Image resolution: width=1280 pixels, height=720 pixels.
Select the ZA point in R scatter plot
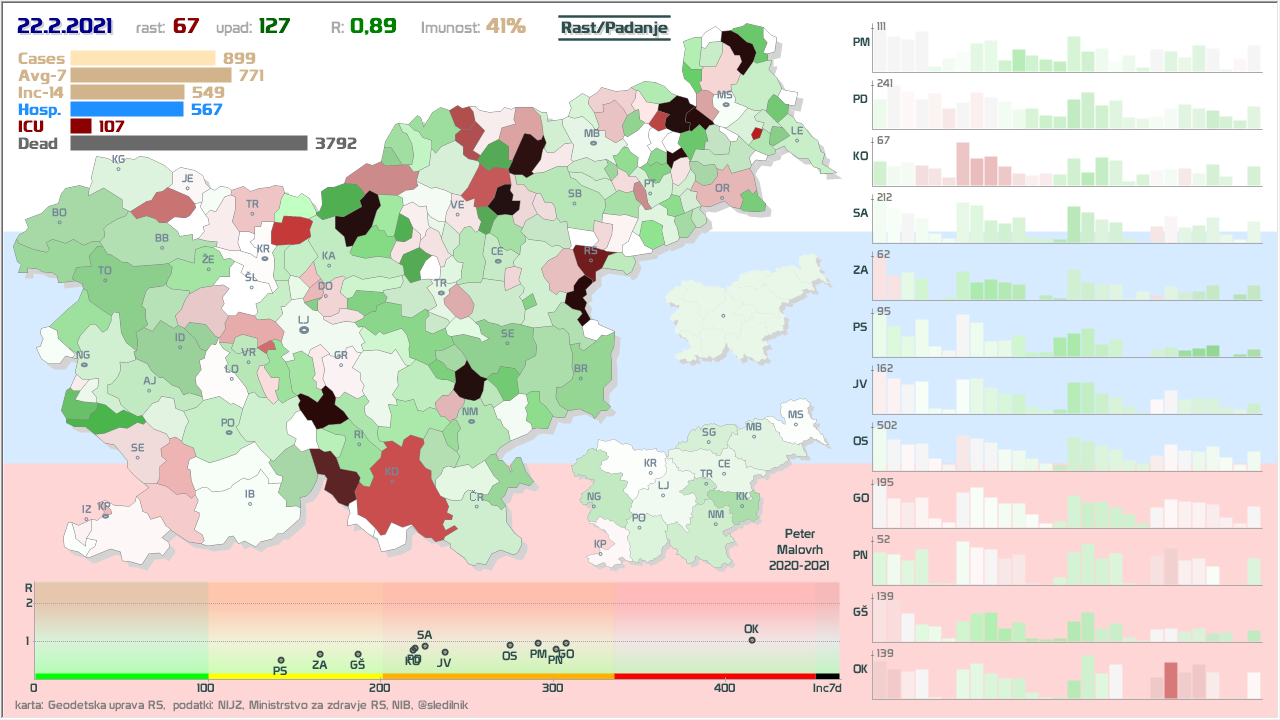click(x=320, y=654)
